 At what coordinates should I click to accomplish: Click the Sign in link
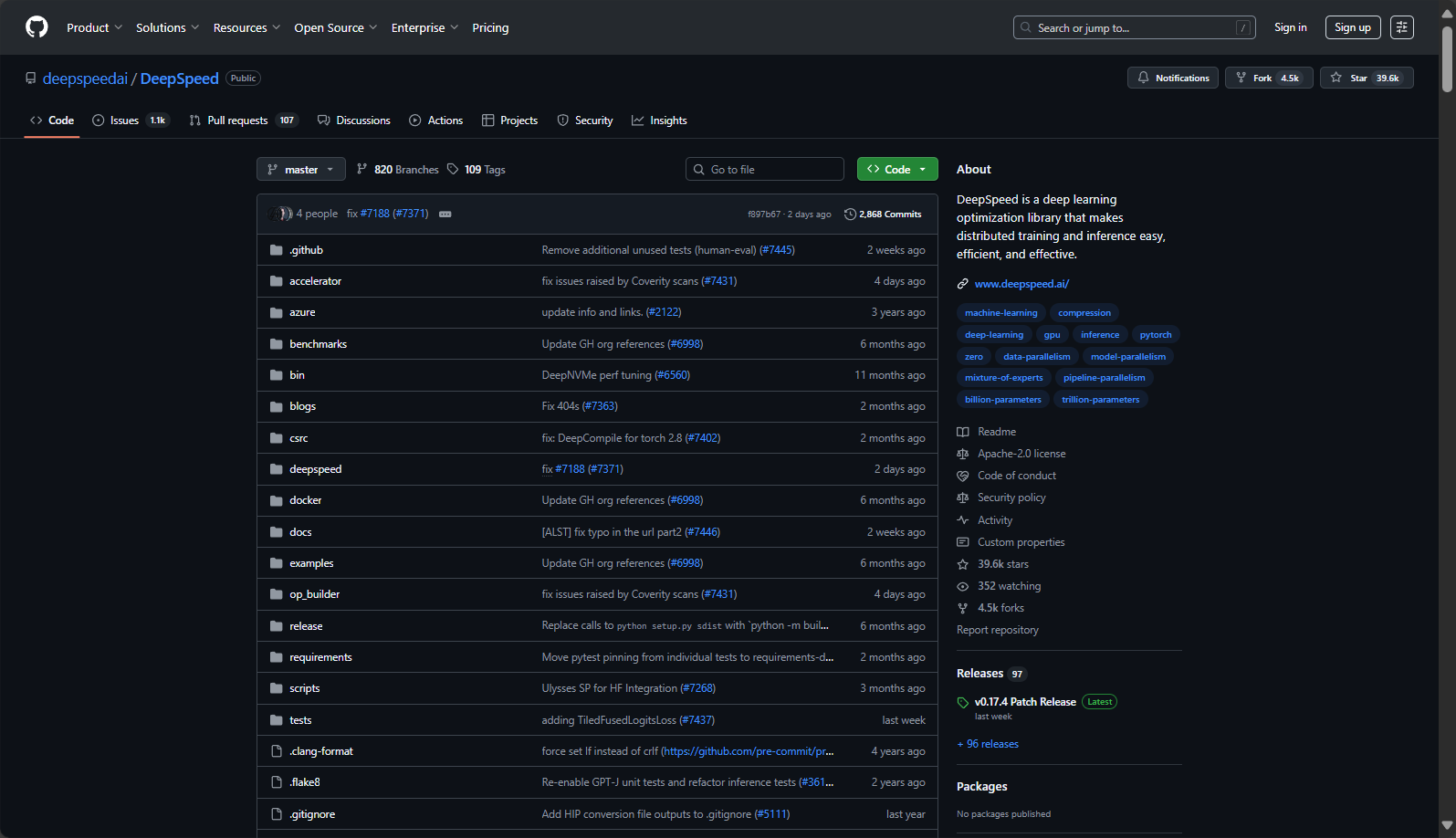1290,27
